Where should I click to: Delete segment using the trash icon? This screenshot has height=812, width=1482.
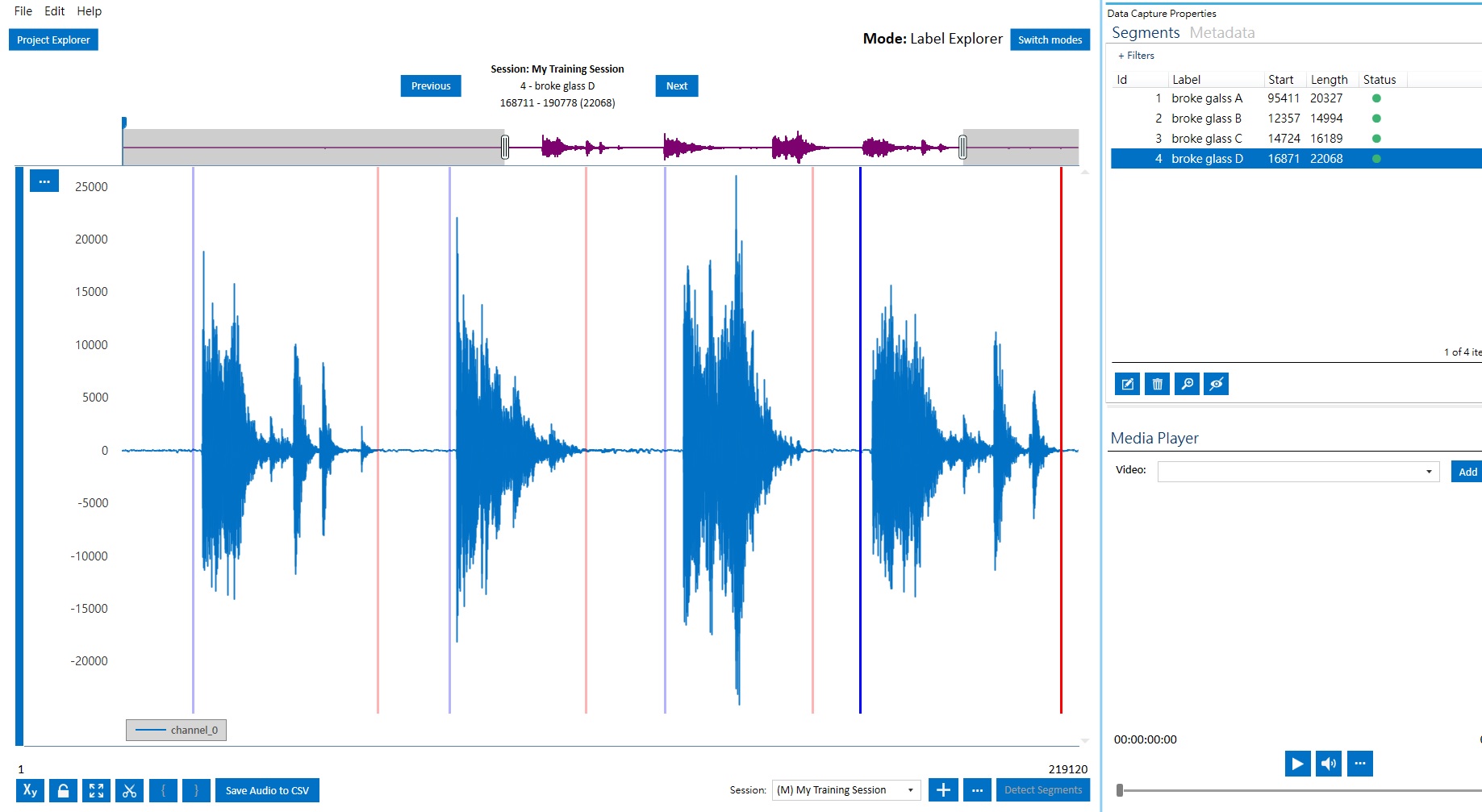point(1157,384)
